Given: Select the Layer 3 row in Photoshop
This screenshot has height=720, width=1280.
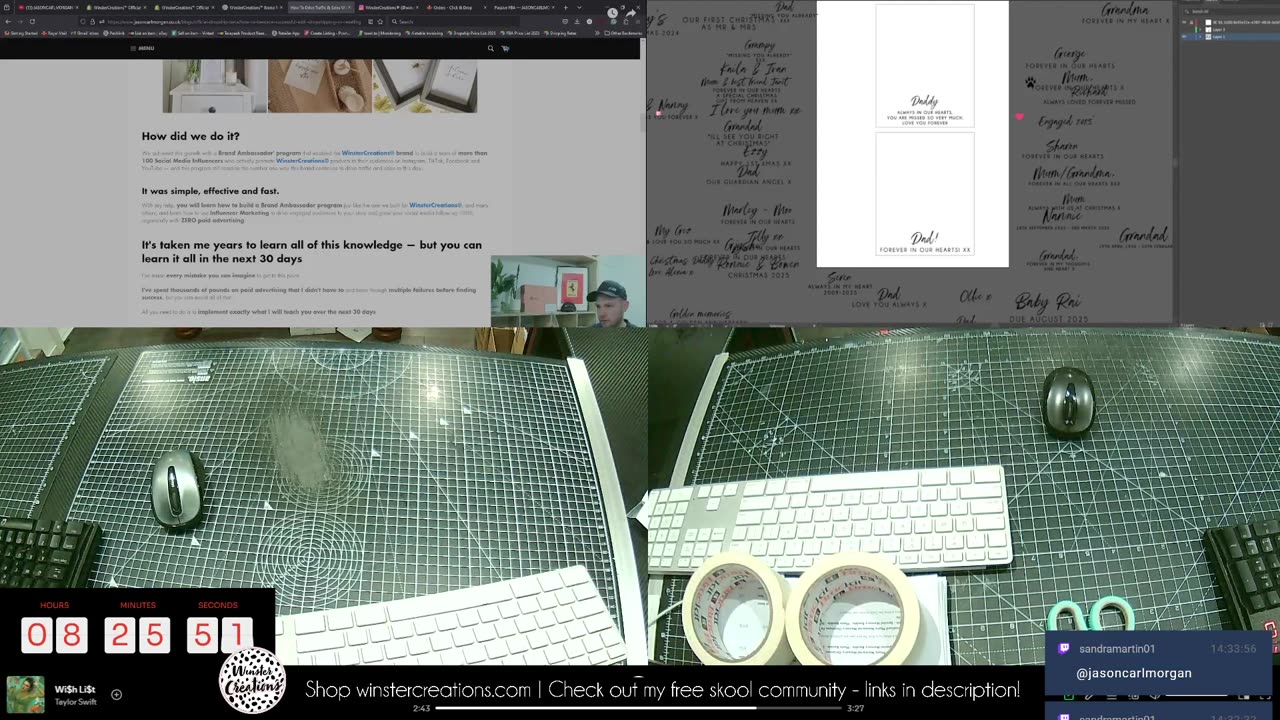Looking at the screenshot, I should (1230, 30).
